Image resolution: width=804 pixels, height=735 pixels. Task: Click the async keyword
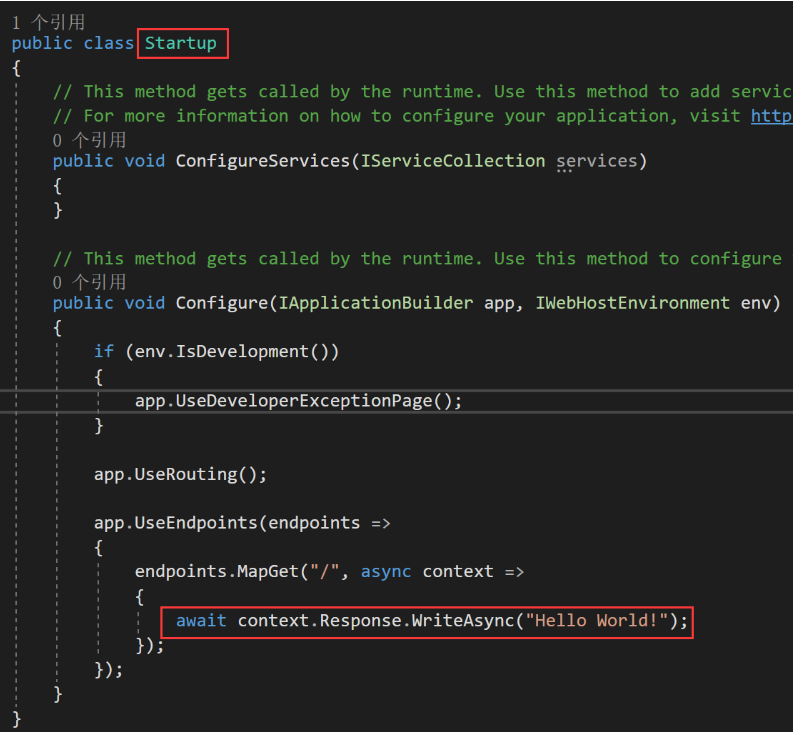(386, 572)
